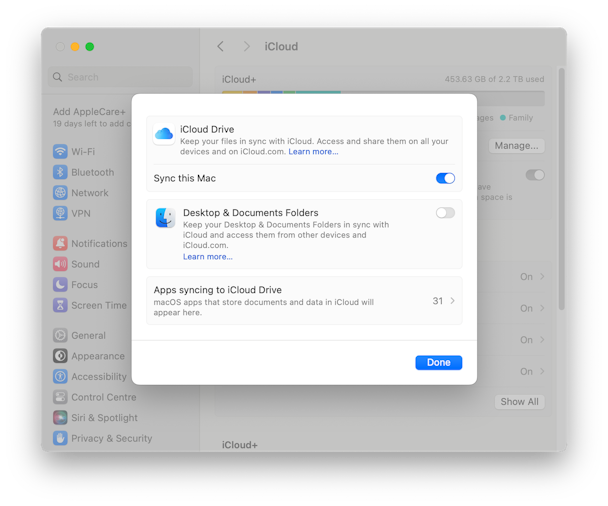Screen dimensions: 608x506
Task: Select Privacy & Security label in sidebar
Action: pos(112,439)
